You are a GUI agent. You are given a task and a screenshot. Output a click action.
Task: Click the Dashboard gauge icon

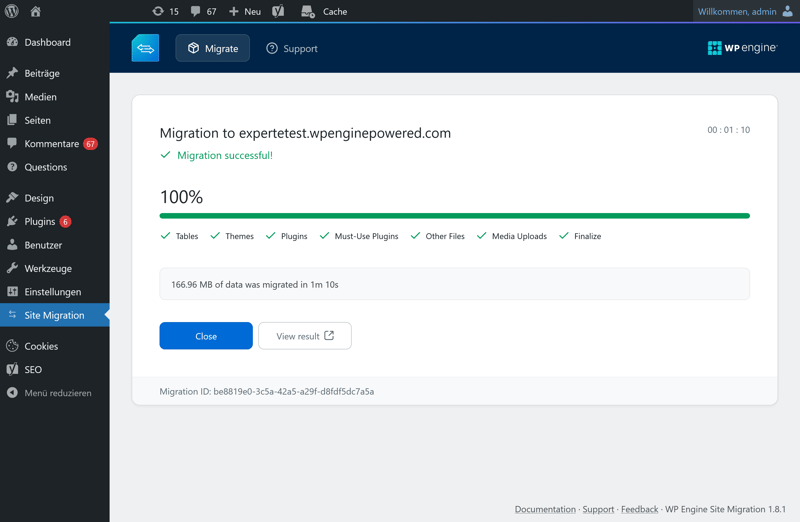[x=12, y=42]
